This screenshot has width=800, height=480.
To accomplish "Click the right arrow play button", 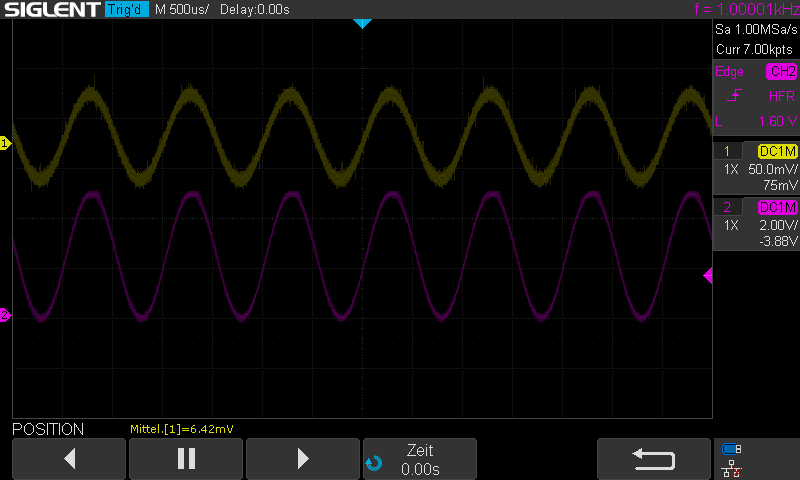I will pos(303,459).
